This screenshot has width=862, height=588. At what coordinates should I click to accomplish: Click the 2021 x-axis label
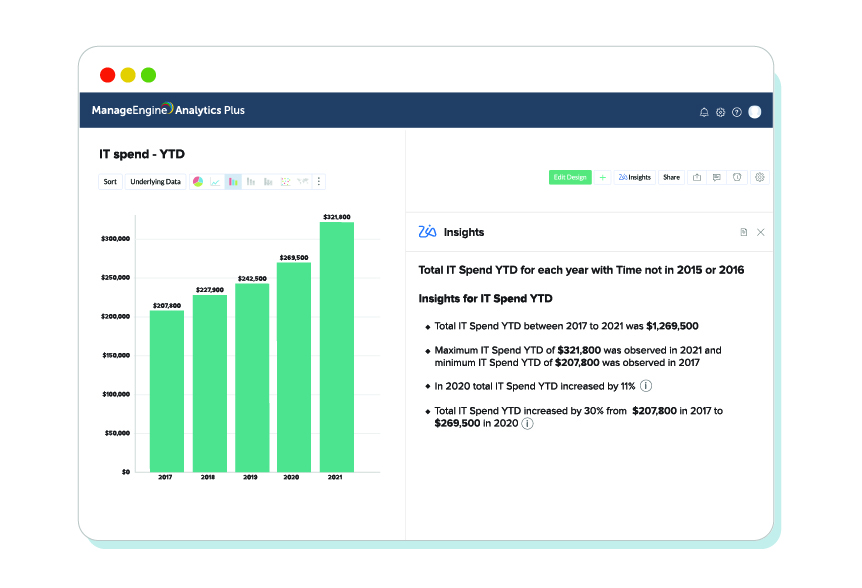335,477
